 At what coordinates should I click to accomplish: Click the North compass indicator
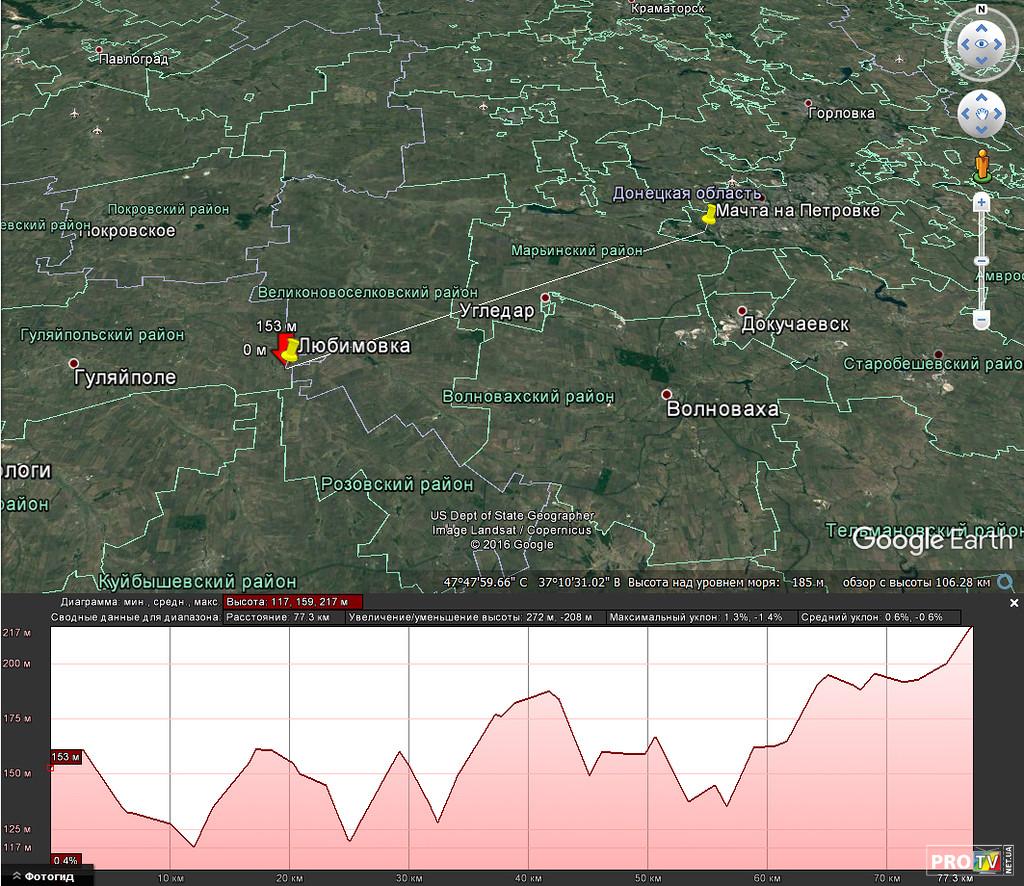tap(982, 10)
